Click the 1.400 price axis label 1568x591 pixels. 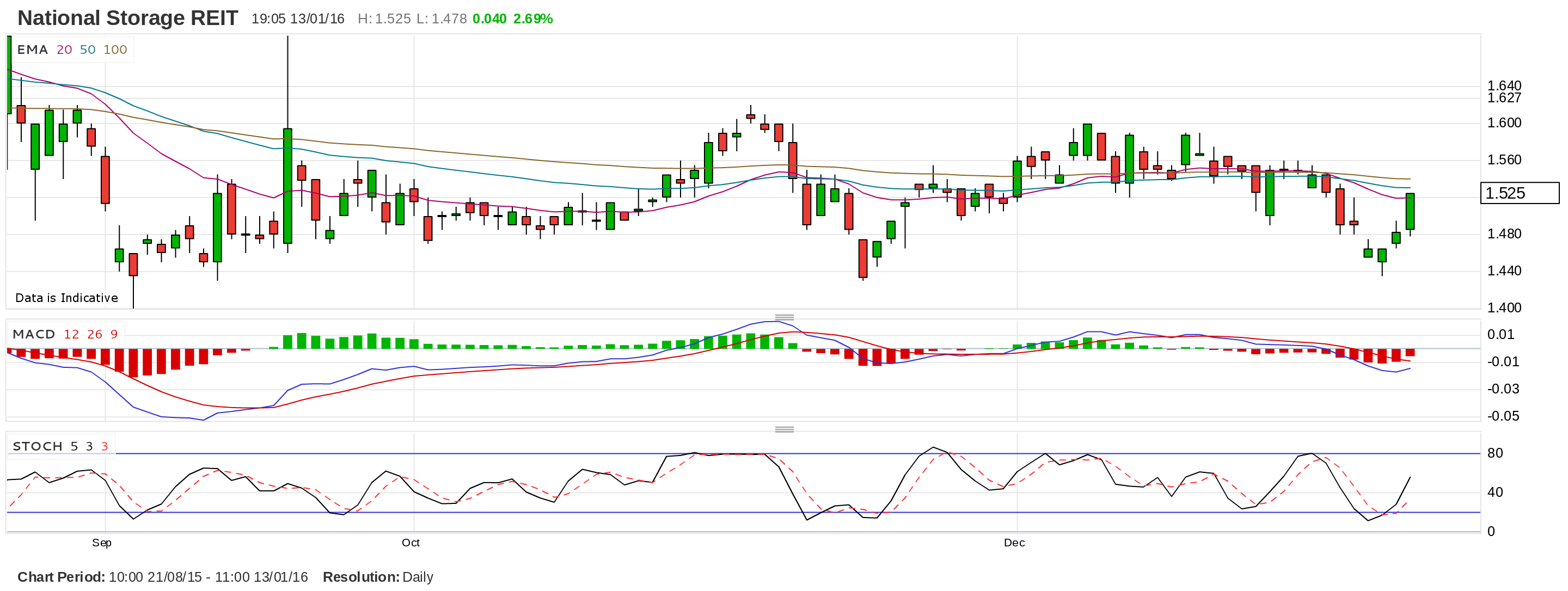[1504, 308]
